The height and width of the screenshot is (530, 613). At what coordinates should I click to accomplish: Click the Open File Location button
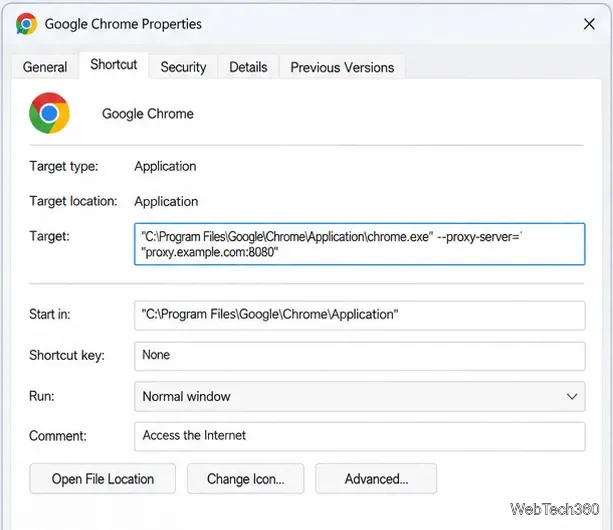point(102,479)
